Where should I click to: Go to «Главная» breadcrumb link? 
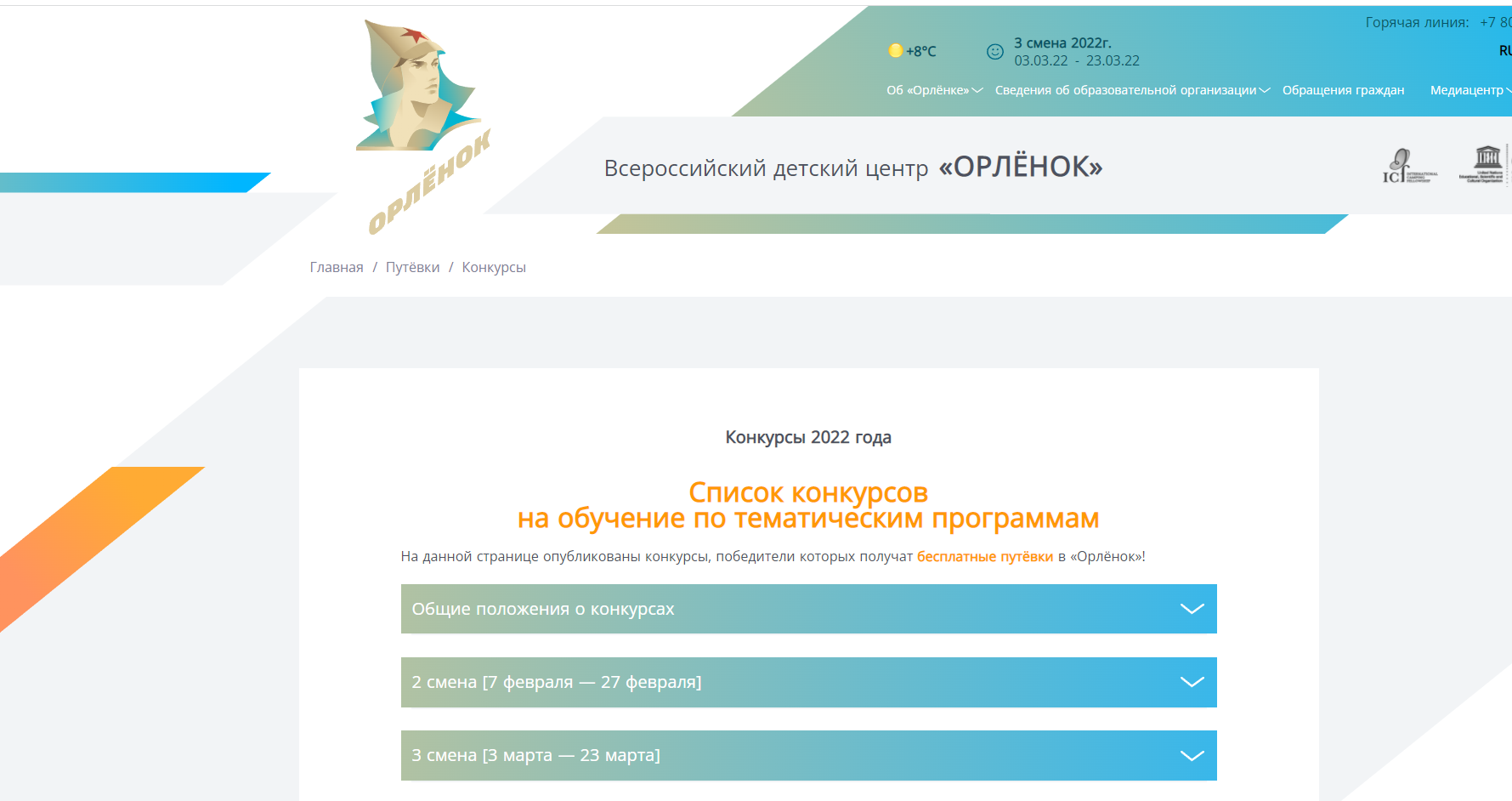pos(337,267)
